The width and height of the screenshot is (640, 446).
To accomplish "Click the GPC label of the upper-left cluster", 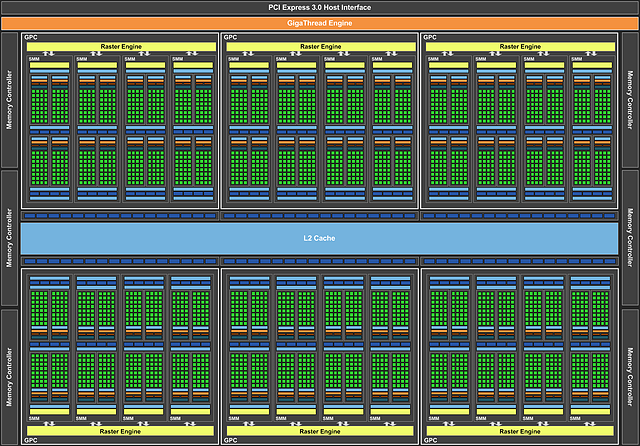I will pyautogui.click(x=31, y=37).
